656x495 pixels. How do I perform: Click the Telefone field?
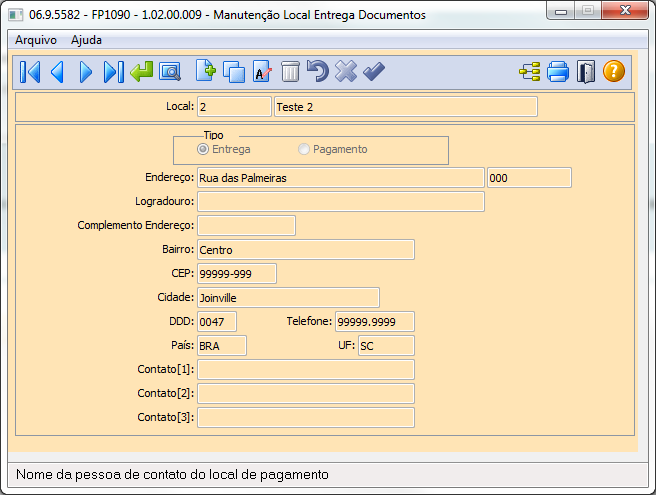(x=375, y=321)
